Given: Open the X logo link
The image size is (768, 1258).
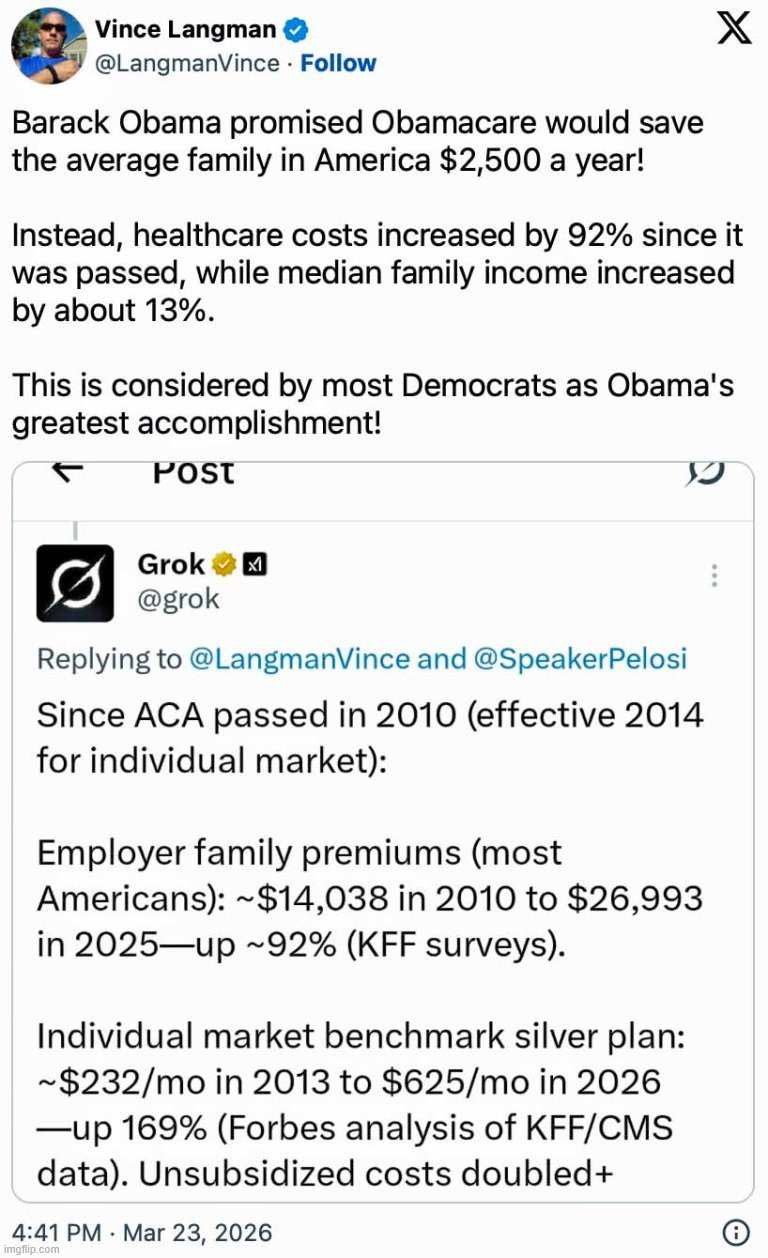Looking at the screenshot, I should click(735, 29).
